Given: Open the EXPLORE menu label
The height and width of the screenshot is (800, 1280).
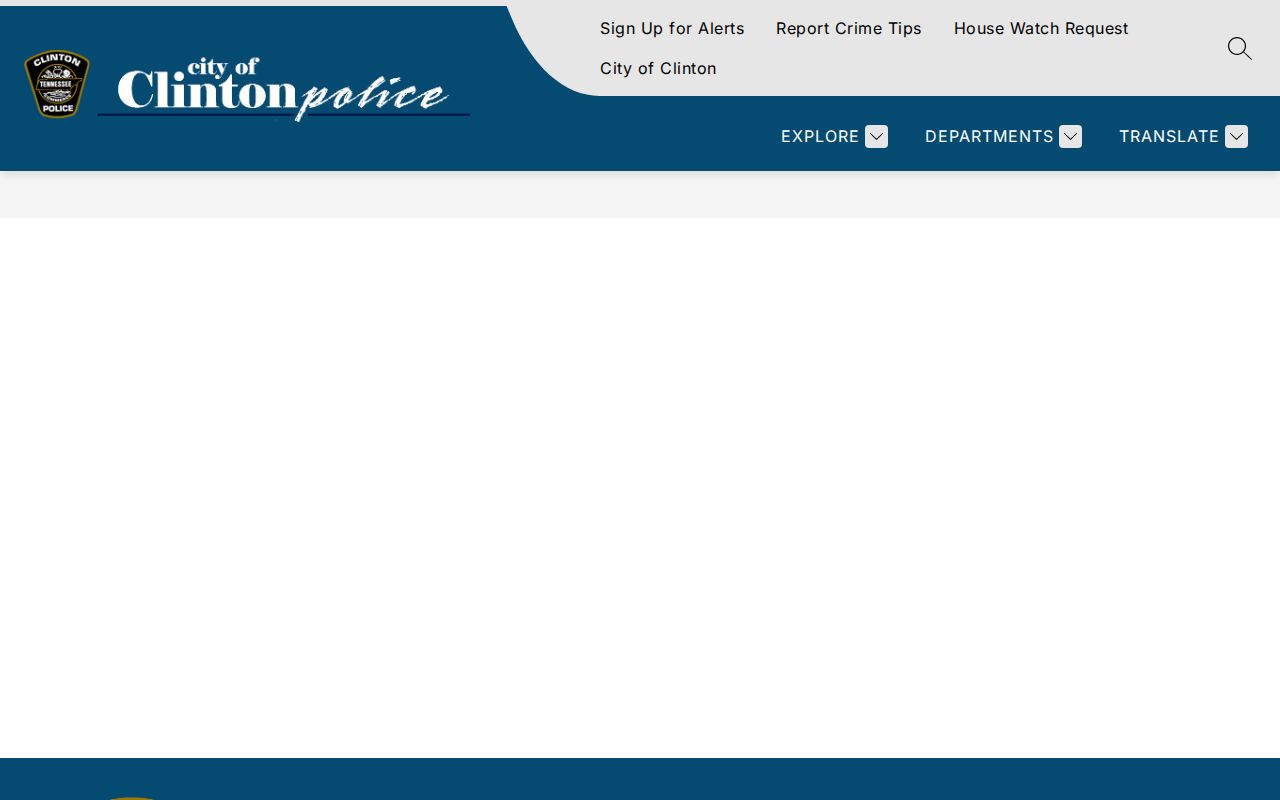Looking at the screenshot, I should [x=820, y=136].
